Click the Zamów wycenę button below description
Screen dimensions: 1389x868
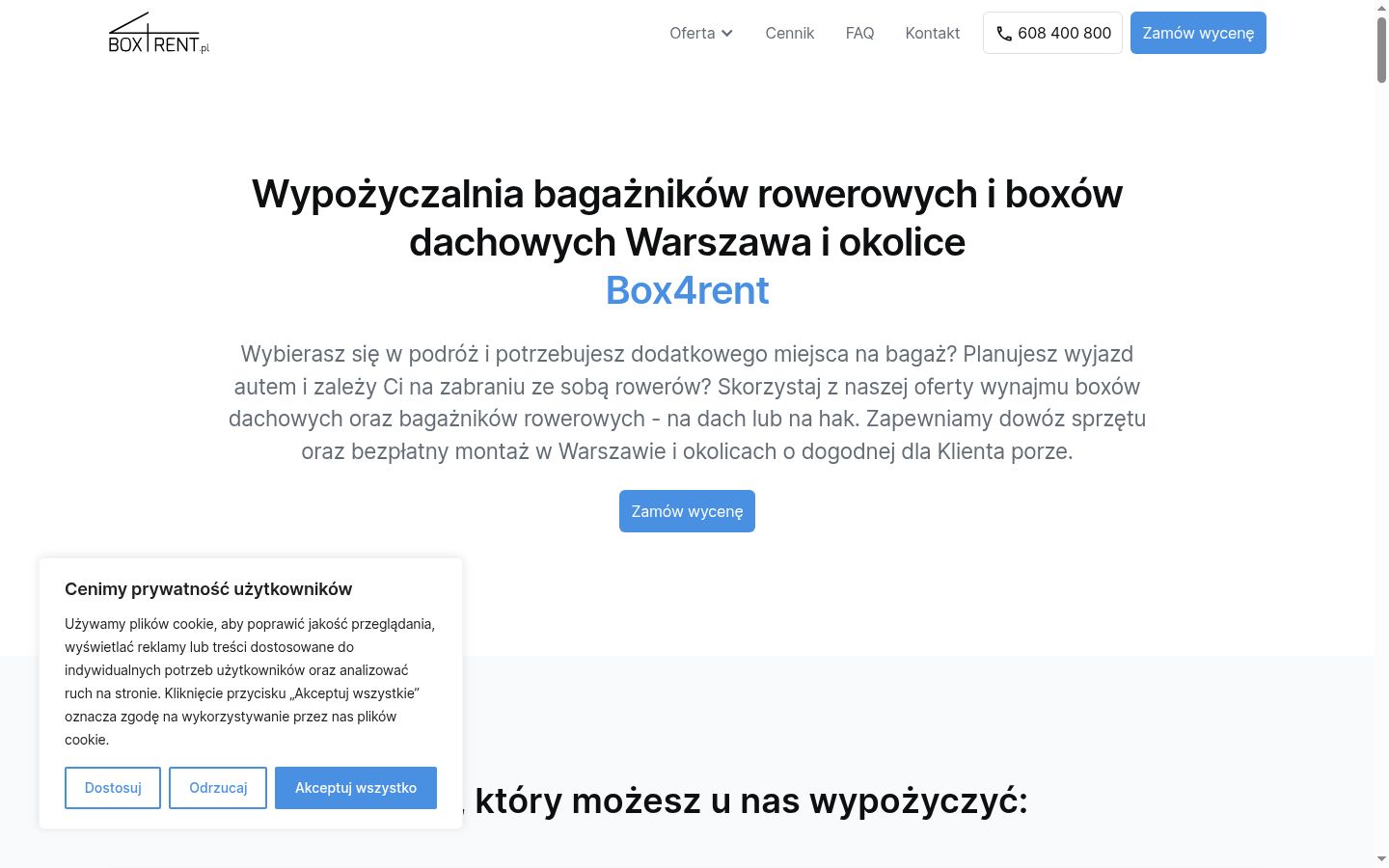(687, 511)
